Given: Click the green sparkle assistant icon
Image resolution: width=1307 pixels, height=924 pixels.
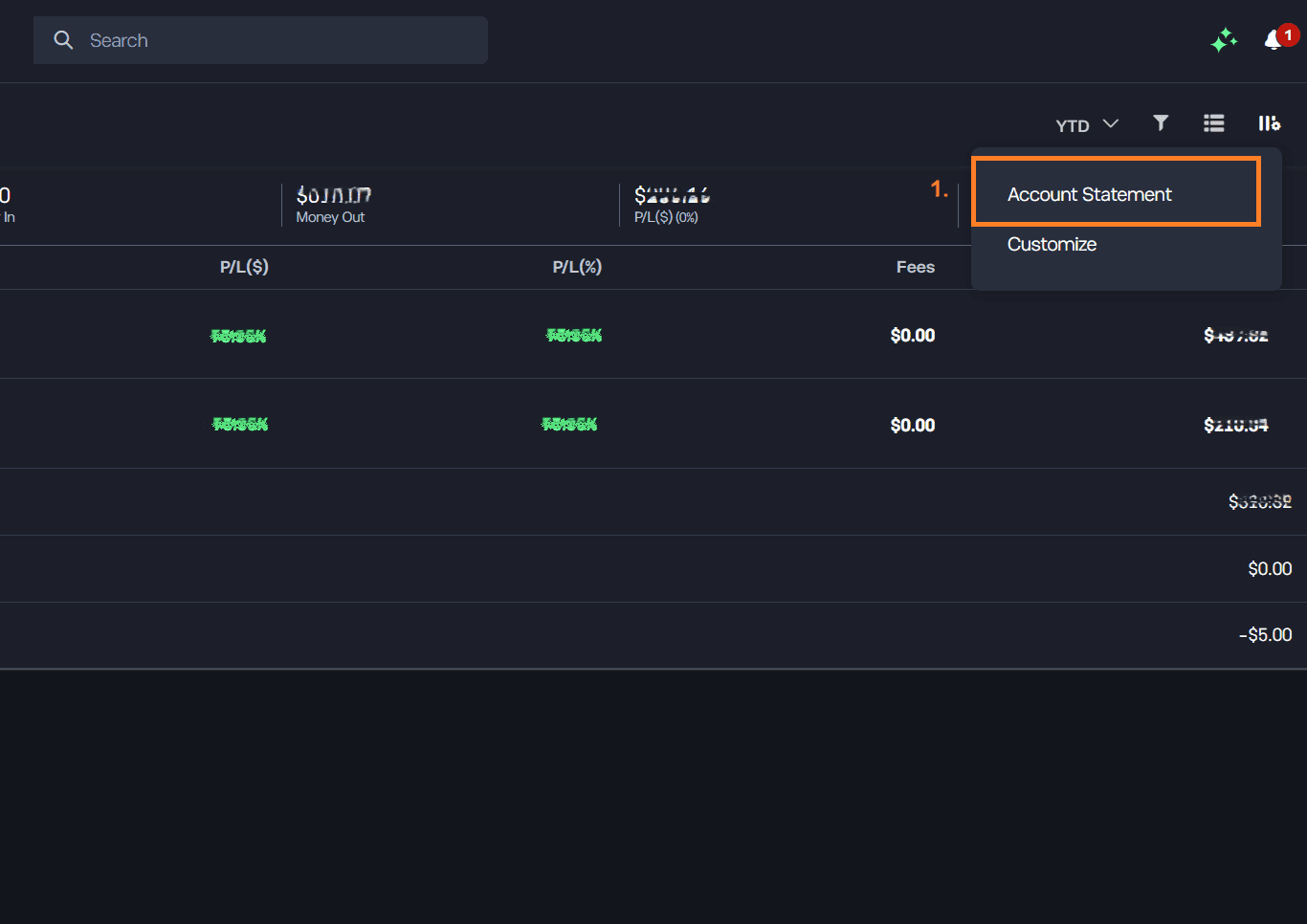Looking at the screenshot, I should pos(1224,40).
